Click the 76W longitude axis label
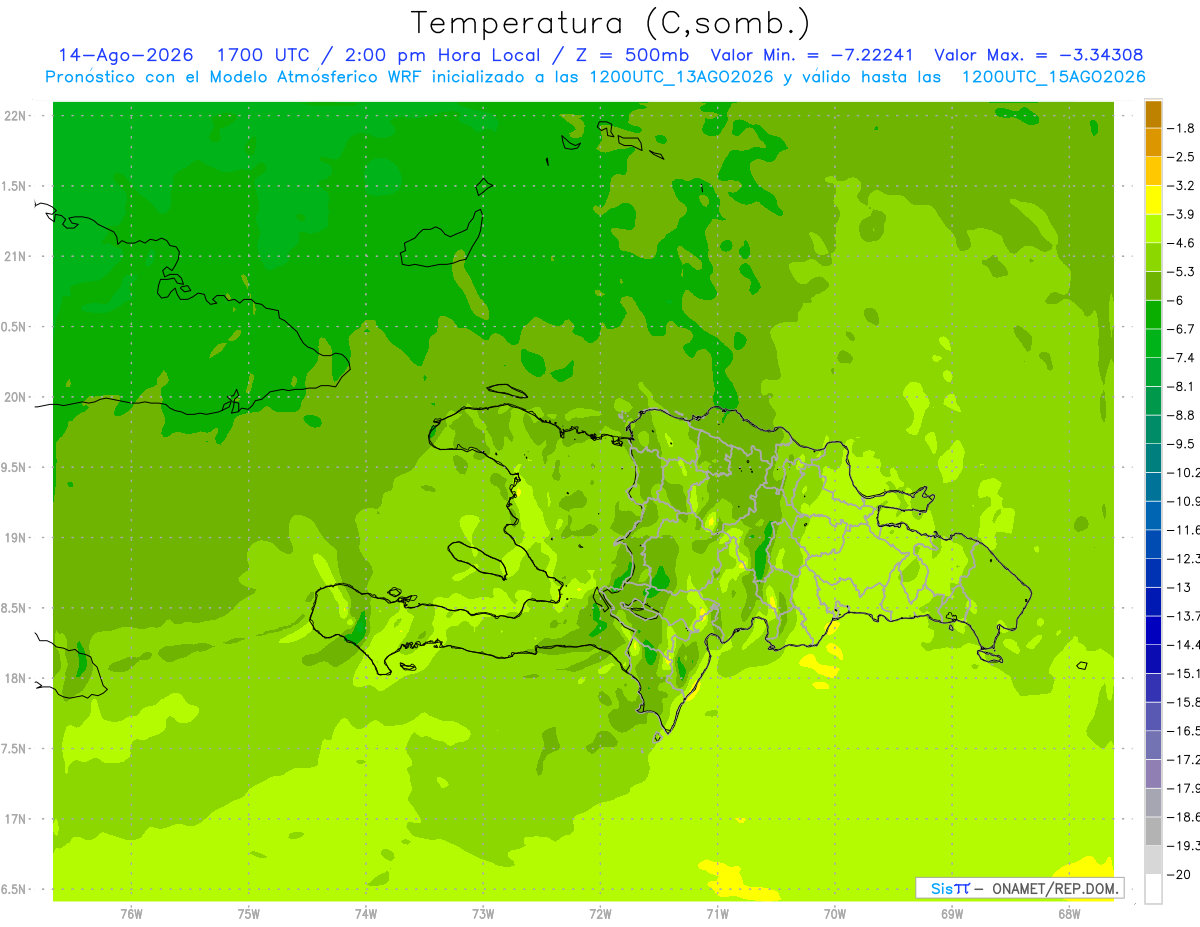The width and height of the screenshot is (1200, 927). coord(131,914)
